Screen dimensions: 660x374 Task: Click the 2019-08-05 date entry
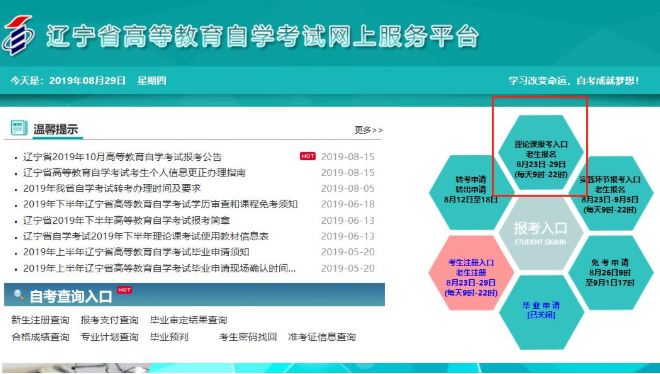point(348,188)
